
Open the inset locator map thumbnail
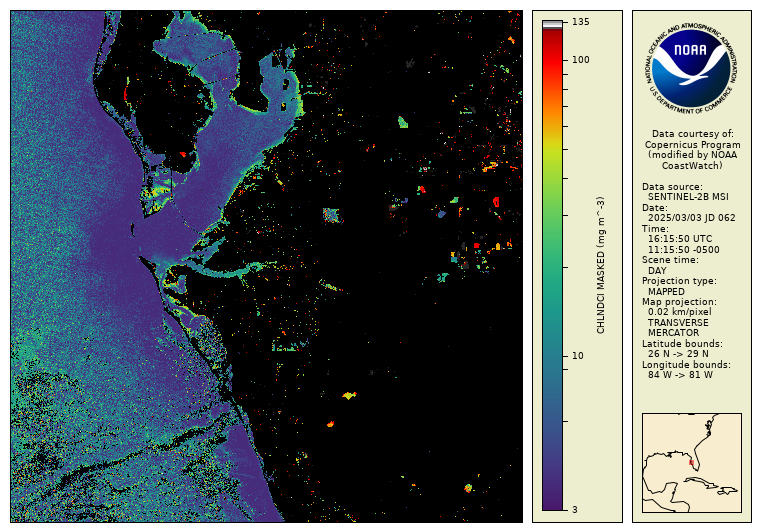click(691, 462)
